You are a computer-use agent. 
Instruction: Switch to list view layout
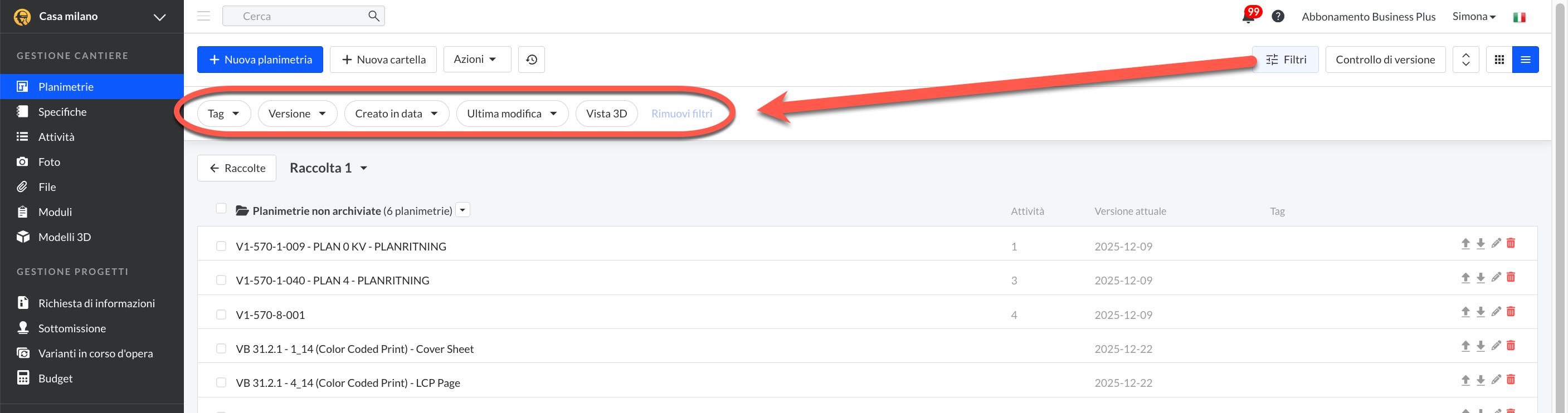(1526, 60)
